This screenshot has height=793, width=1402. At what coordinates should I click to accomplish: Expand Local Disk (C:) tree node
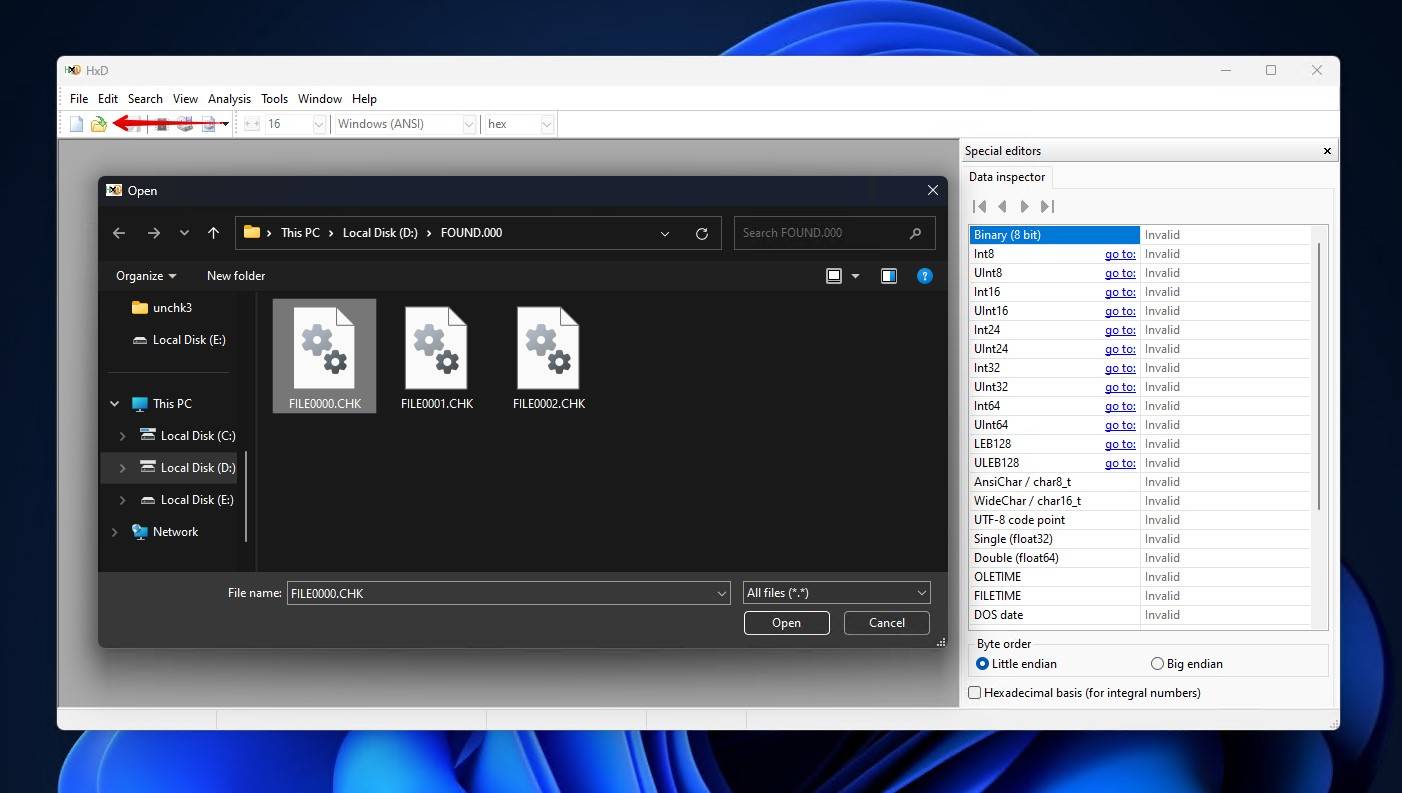click(x=122, y=436)
